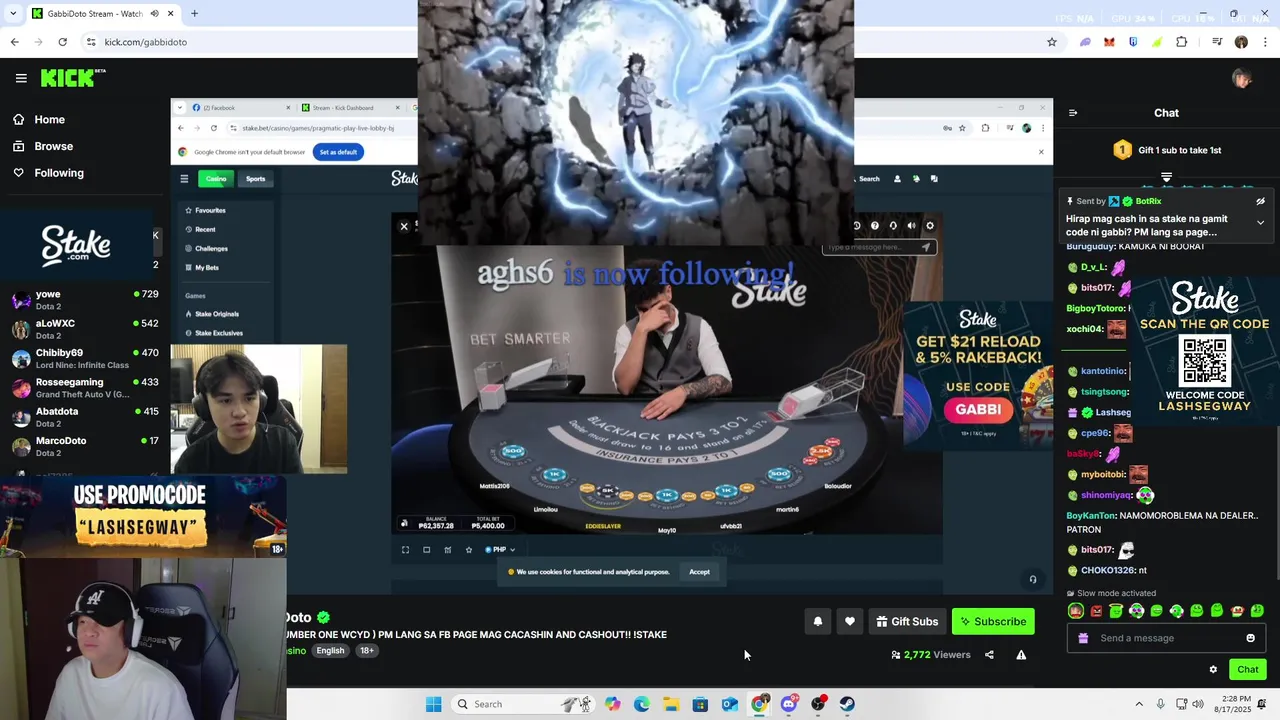Open a new Chrome tab

tap(194, 14)
